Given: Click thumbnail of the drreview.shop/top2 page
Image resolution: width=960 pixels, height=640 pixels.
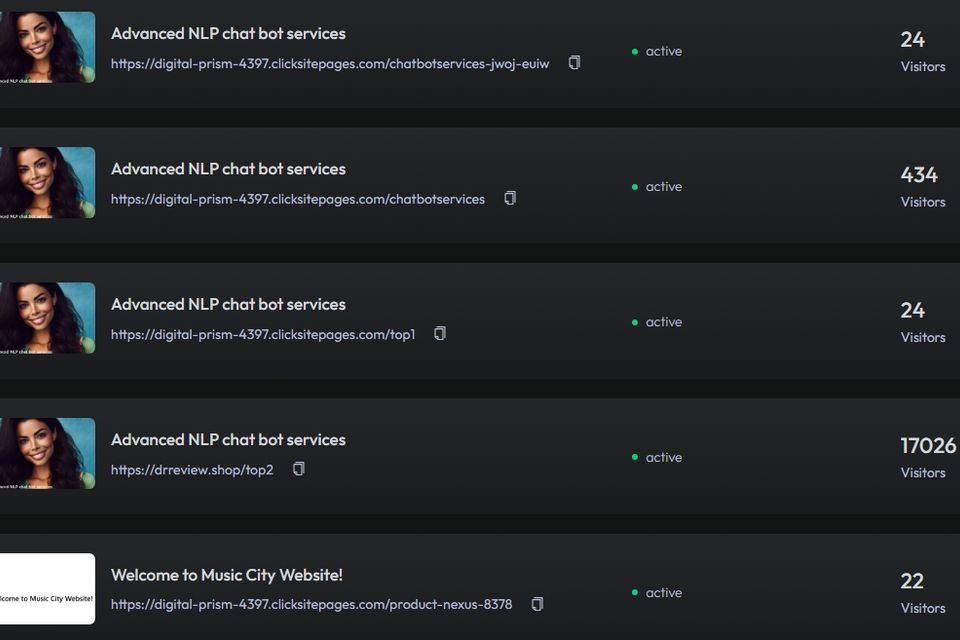Looking at the screenshot, I should tap(47, 453).
